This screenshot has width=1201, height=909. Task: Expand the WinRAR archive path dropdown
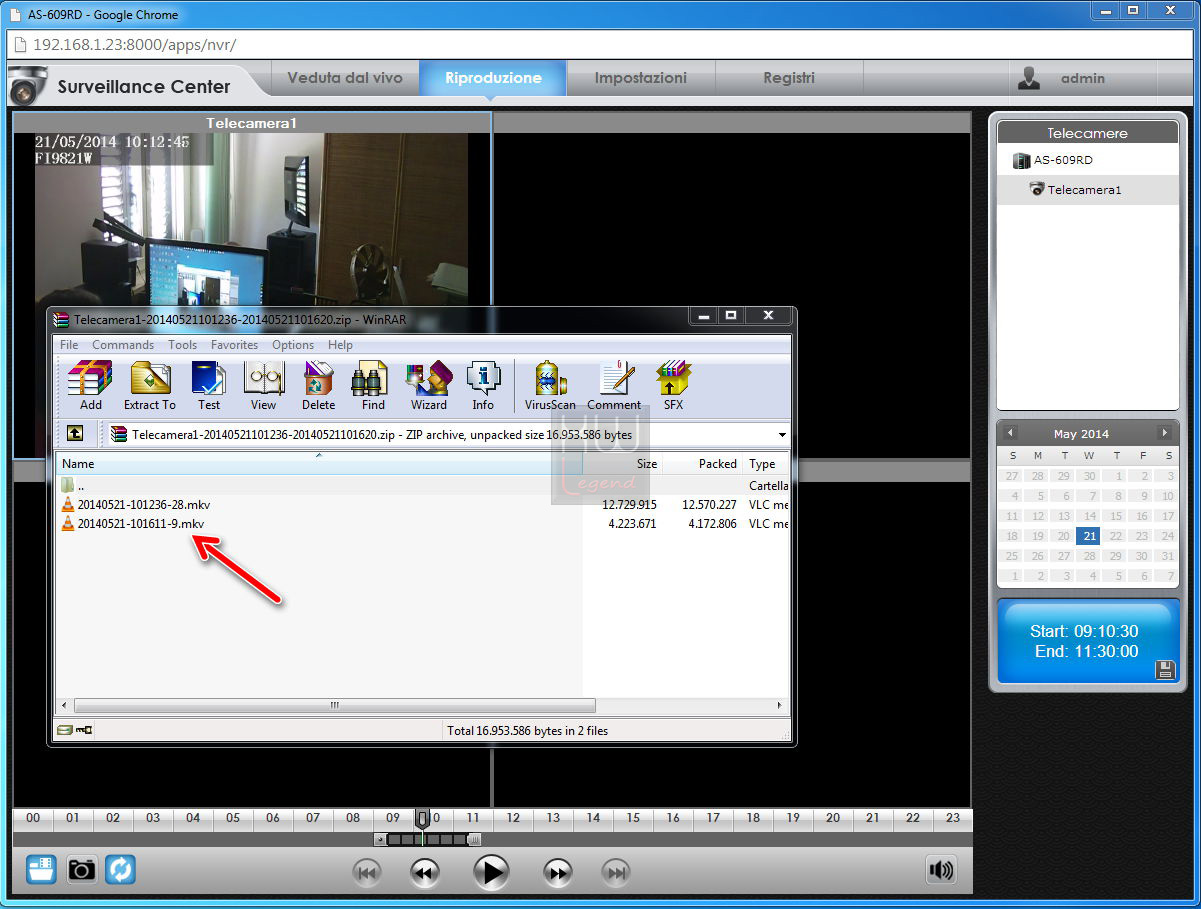click(x=781, y=435)
